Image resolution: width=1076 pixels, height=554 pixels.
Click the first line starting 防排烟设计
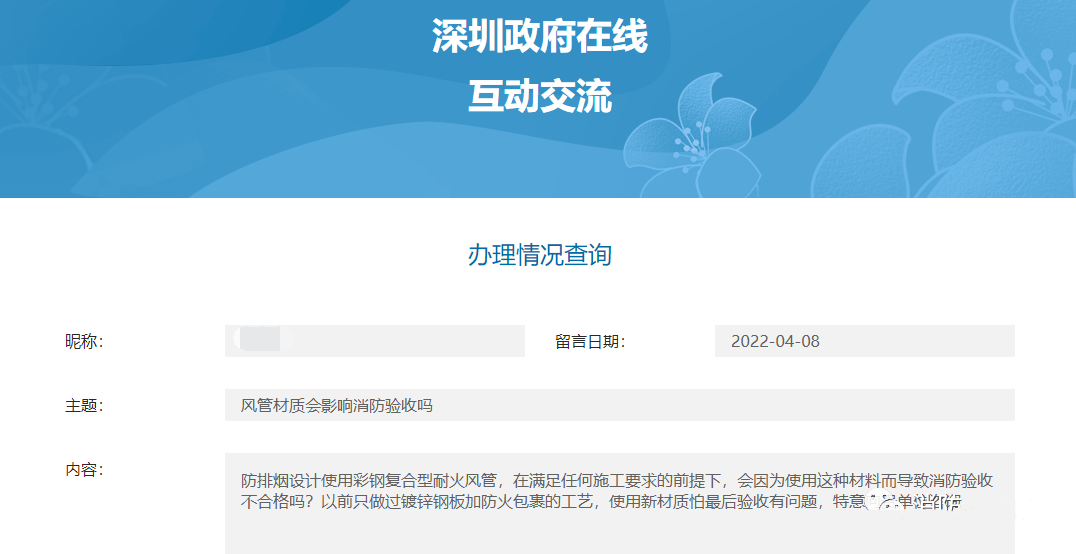(616, 481)
